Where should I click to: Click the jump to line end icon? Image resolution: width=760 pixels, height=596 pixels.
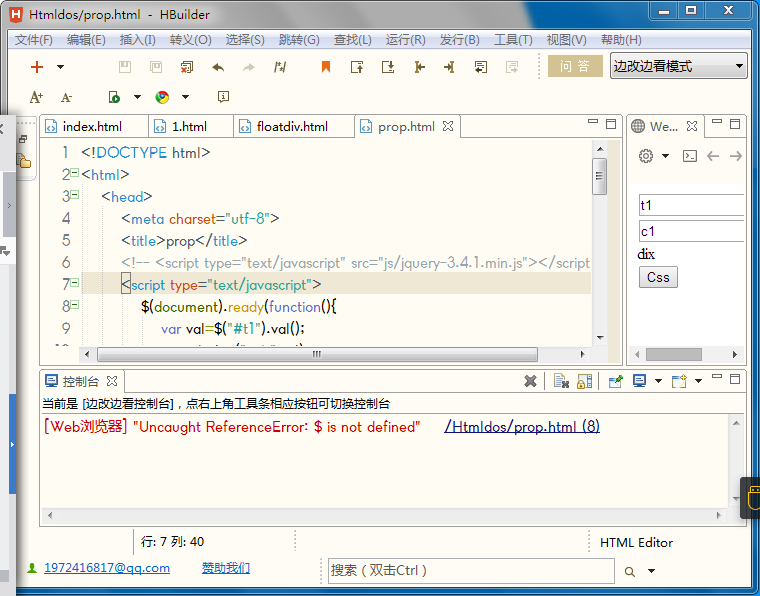coord(449,67)
